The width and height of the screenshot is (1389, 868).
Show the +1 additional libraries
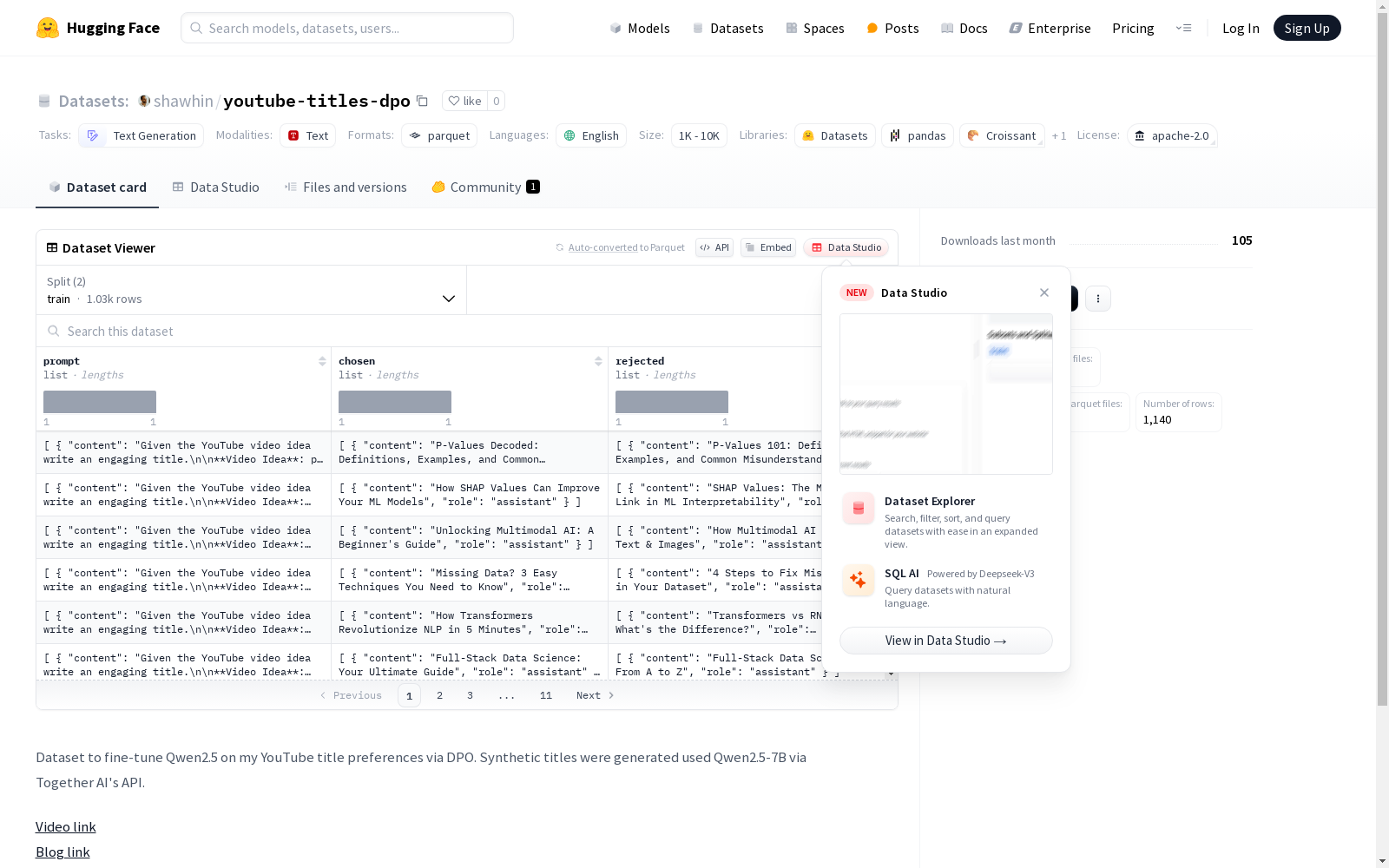(1059, 135)
